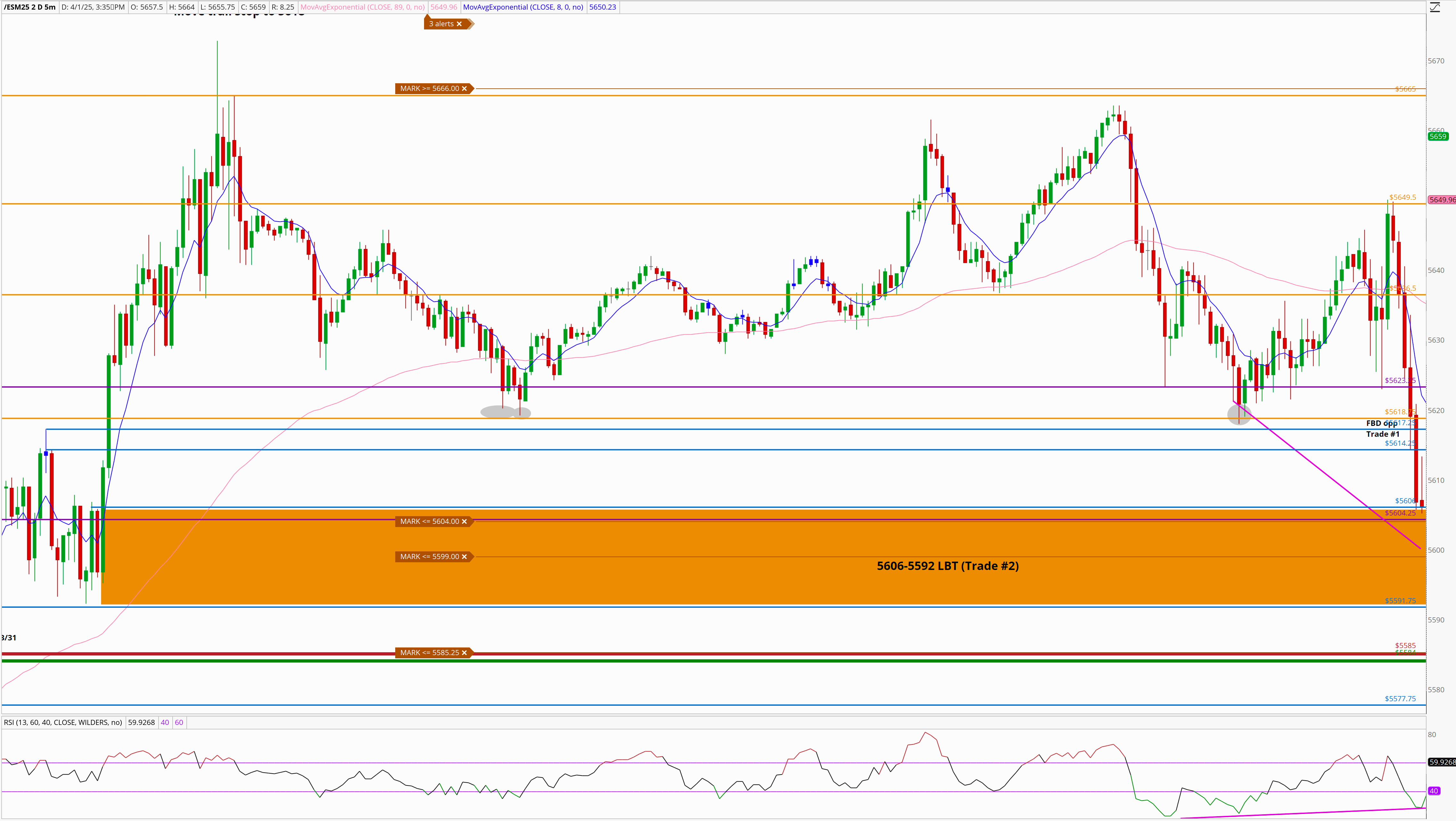Click the $5665 price level label
The height and width of the screenshot is (821, 1456).
coord(1405,89)
